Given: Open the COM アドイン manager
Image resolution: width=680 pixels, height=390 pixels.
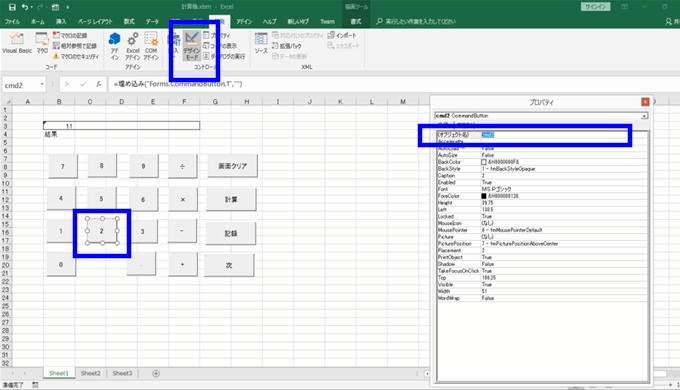Looking at the screenshot, I should [x=151, y=46].
